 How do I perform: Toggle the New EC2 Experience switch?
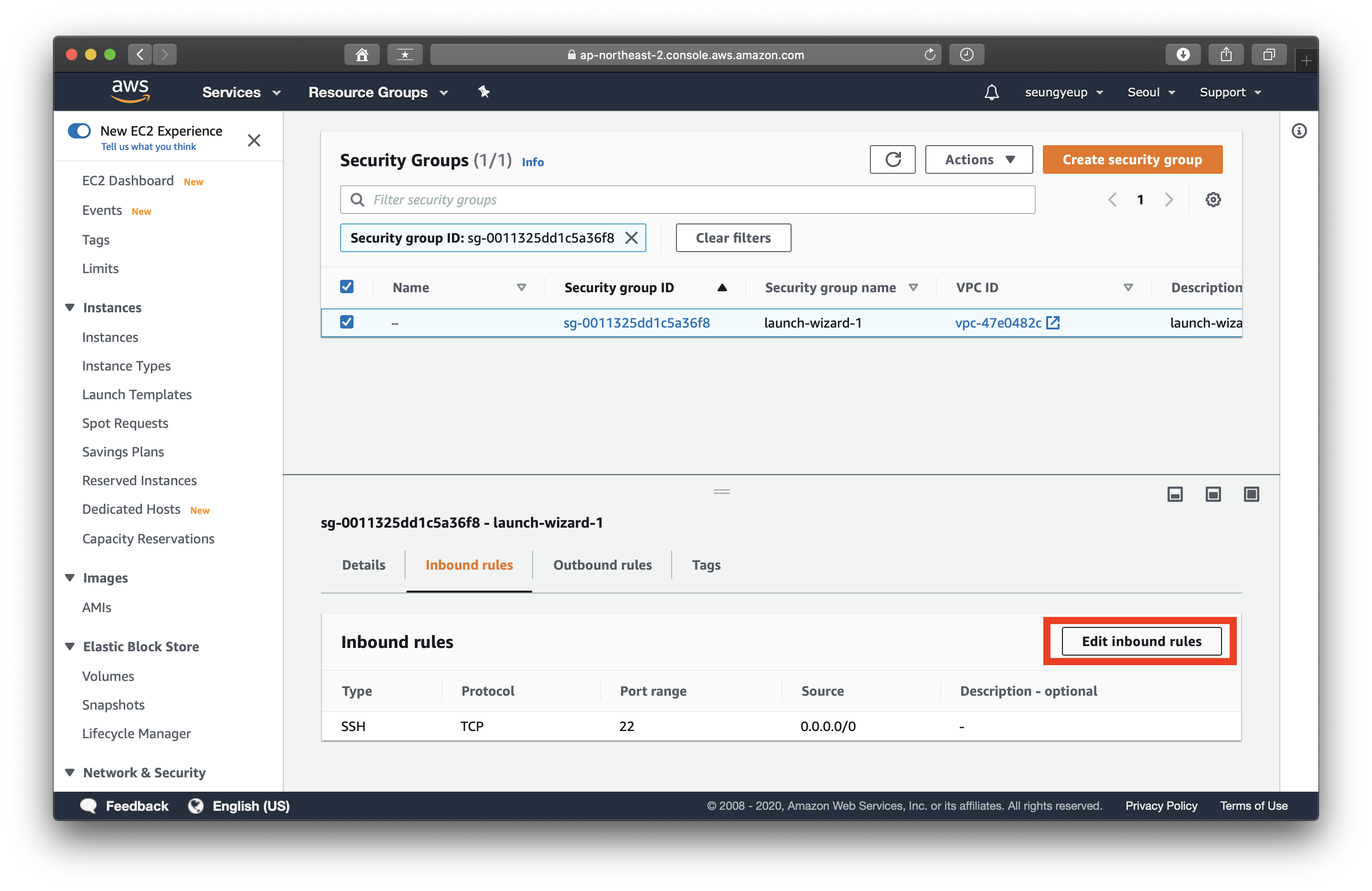80,131
